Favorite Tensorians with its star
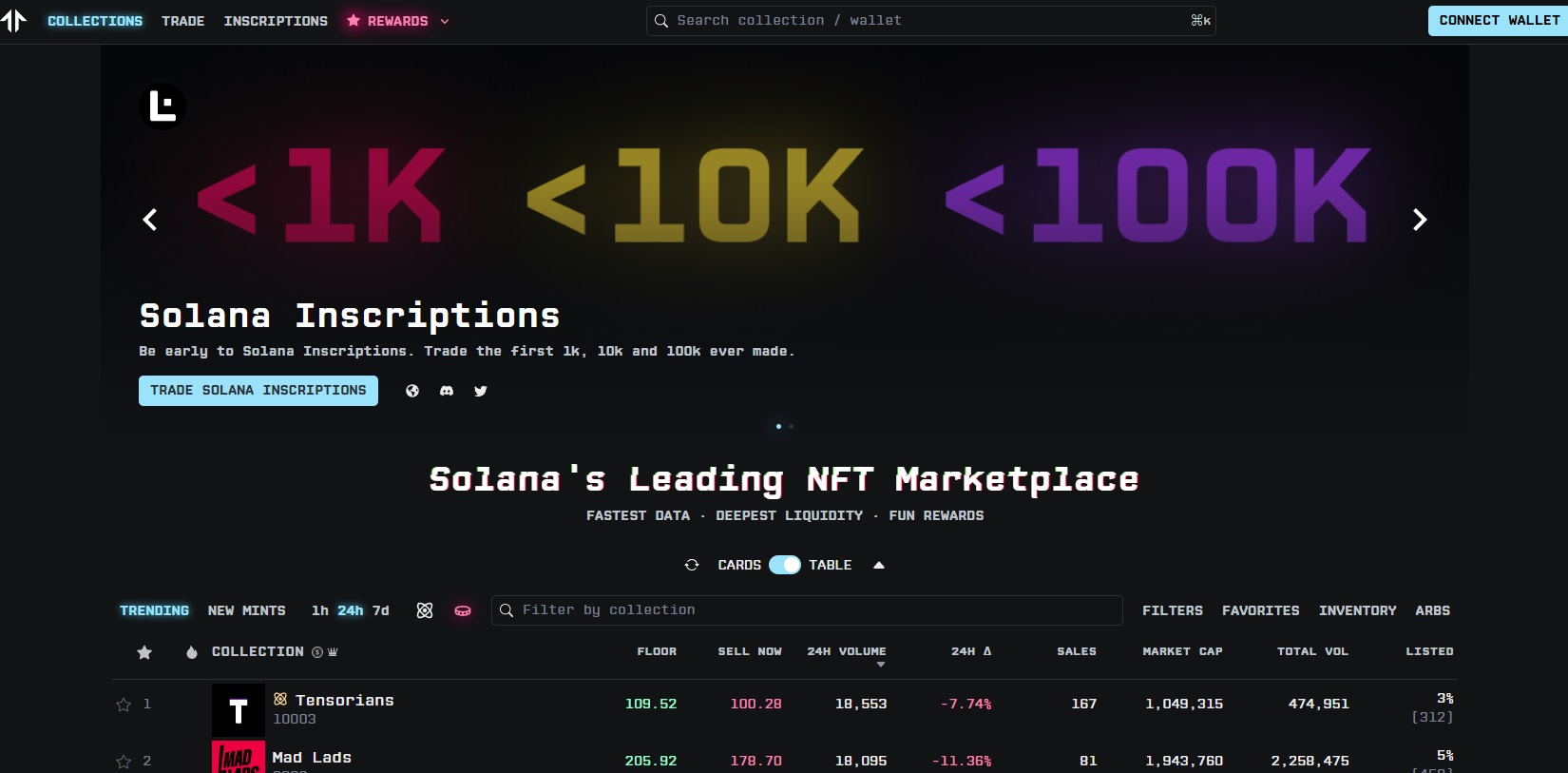This screenshot has width=1568, height=773. click(x=124, y=705)
